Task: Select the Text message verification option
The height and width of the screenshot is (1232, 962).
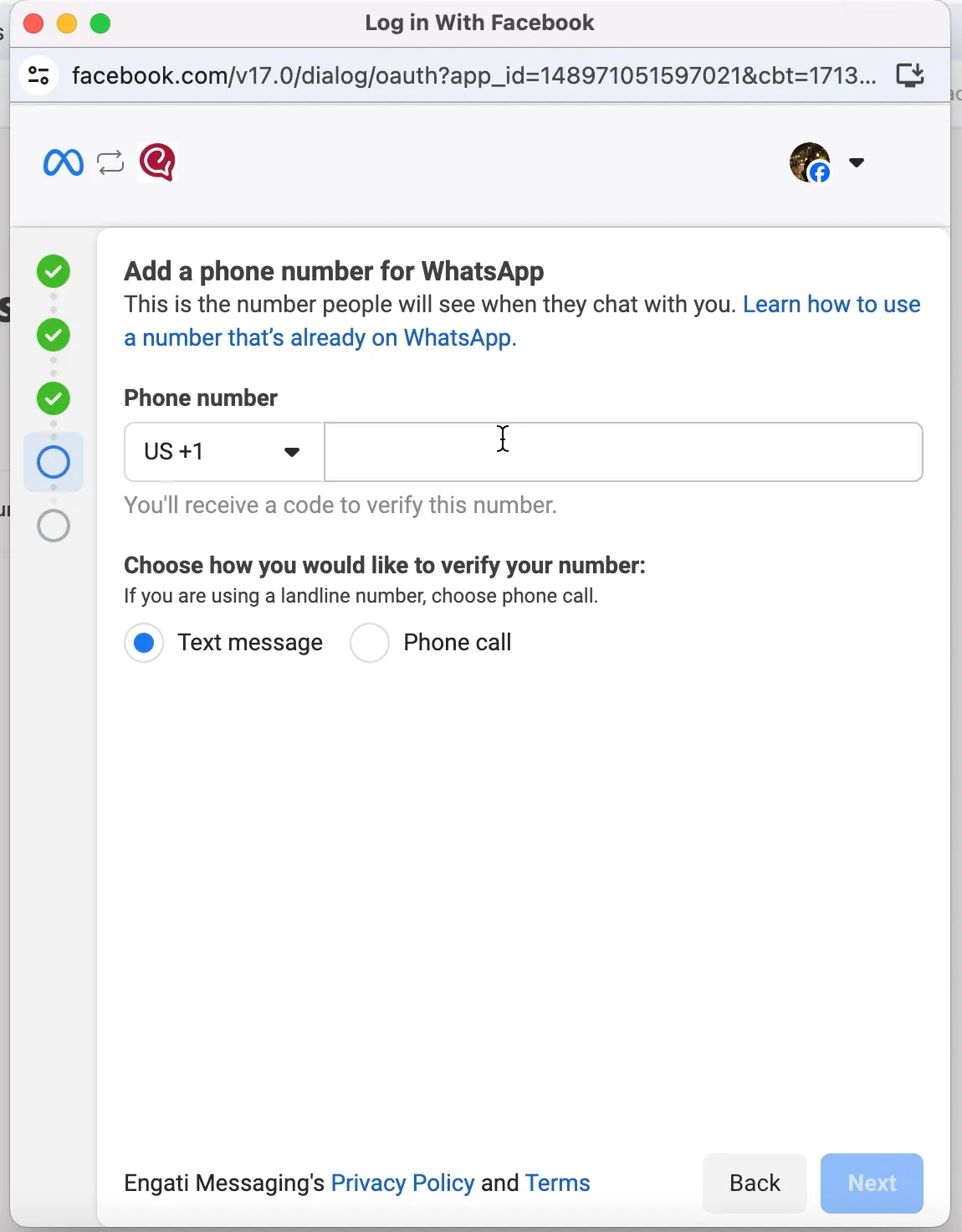Action: 144,643
